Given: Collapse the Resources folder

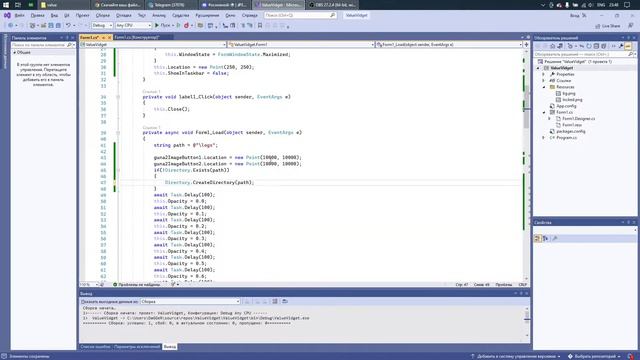Looking at the screenshot, I should pos(543,87).
